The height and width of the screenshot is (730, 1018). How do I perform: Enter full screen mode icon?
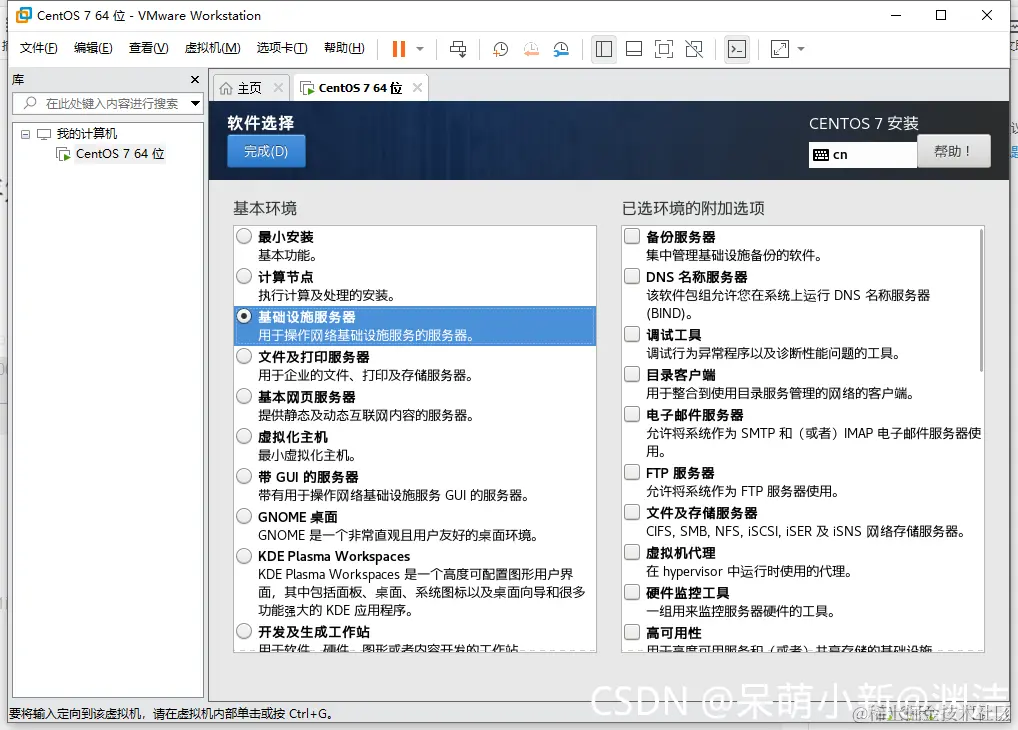pyautogui.click(x=664, y=49)
